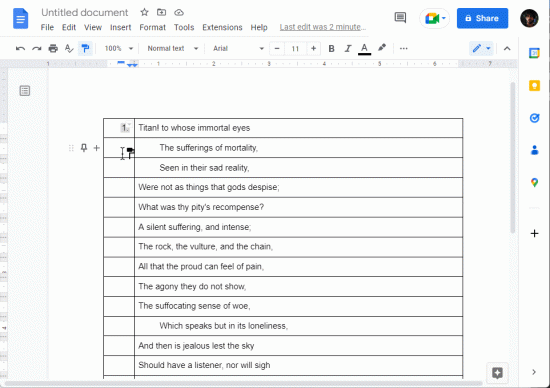Grab the table row drag handle
This screenshot has width=550, height=388.
[71, 148]
